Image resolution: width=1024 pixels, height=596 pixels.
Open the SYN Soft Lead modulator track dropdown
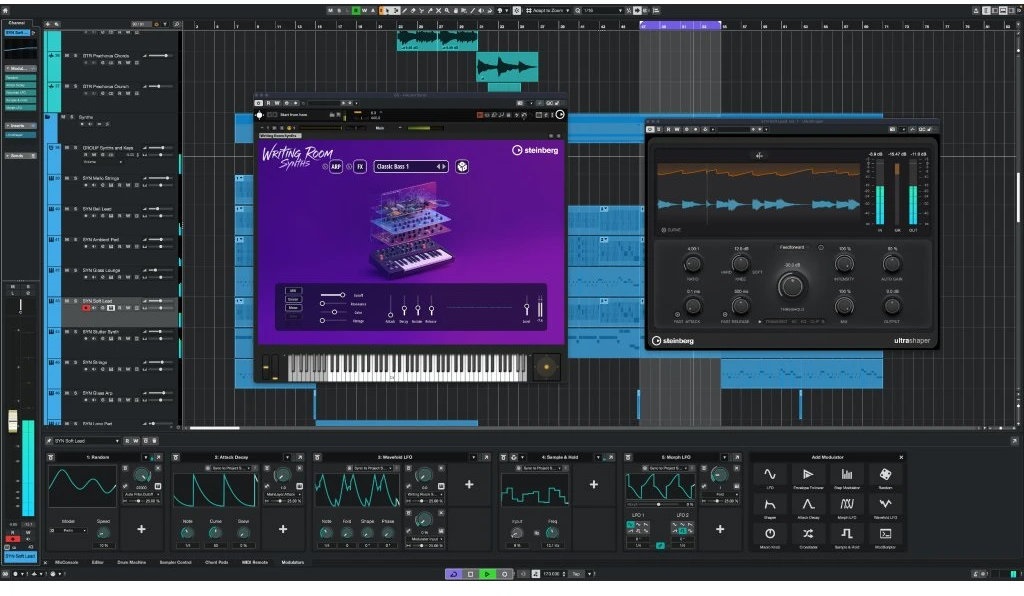pyautogui.click(x=86, y=441)
